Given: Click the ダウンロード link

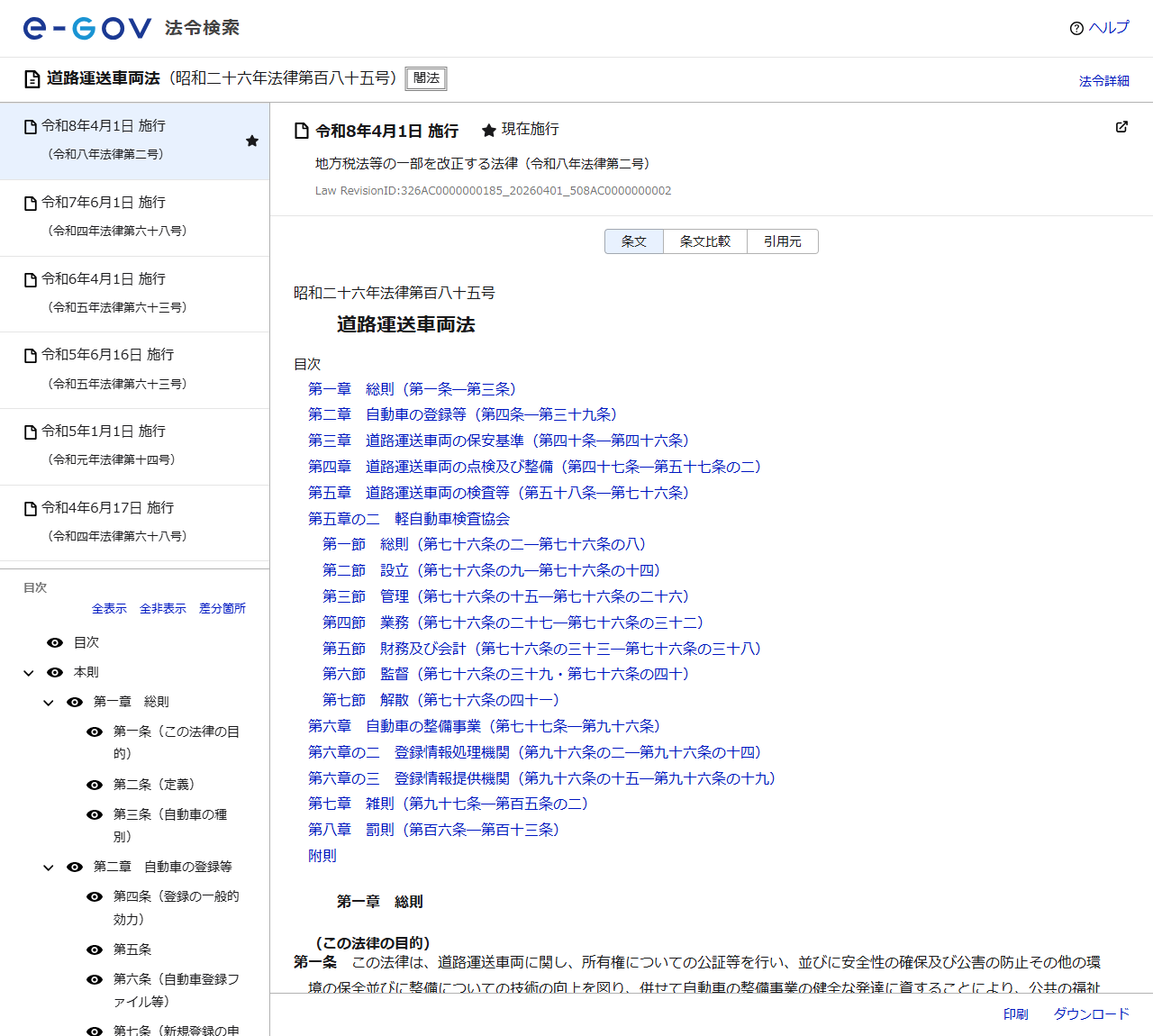Looking at the screenshot, I should 1092,1014.
